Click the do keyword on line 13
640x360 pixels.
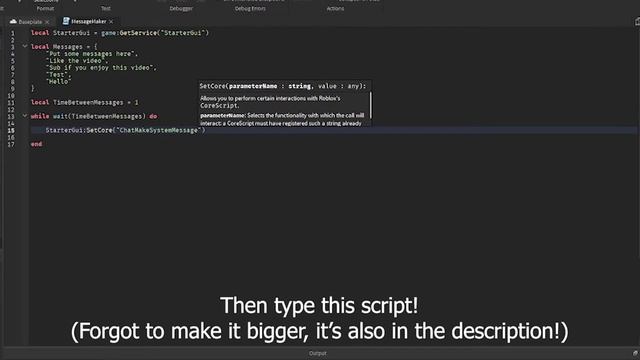[153, 116]
